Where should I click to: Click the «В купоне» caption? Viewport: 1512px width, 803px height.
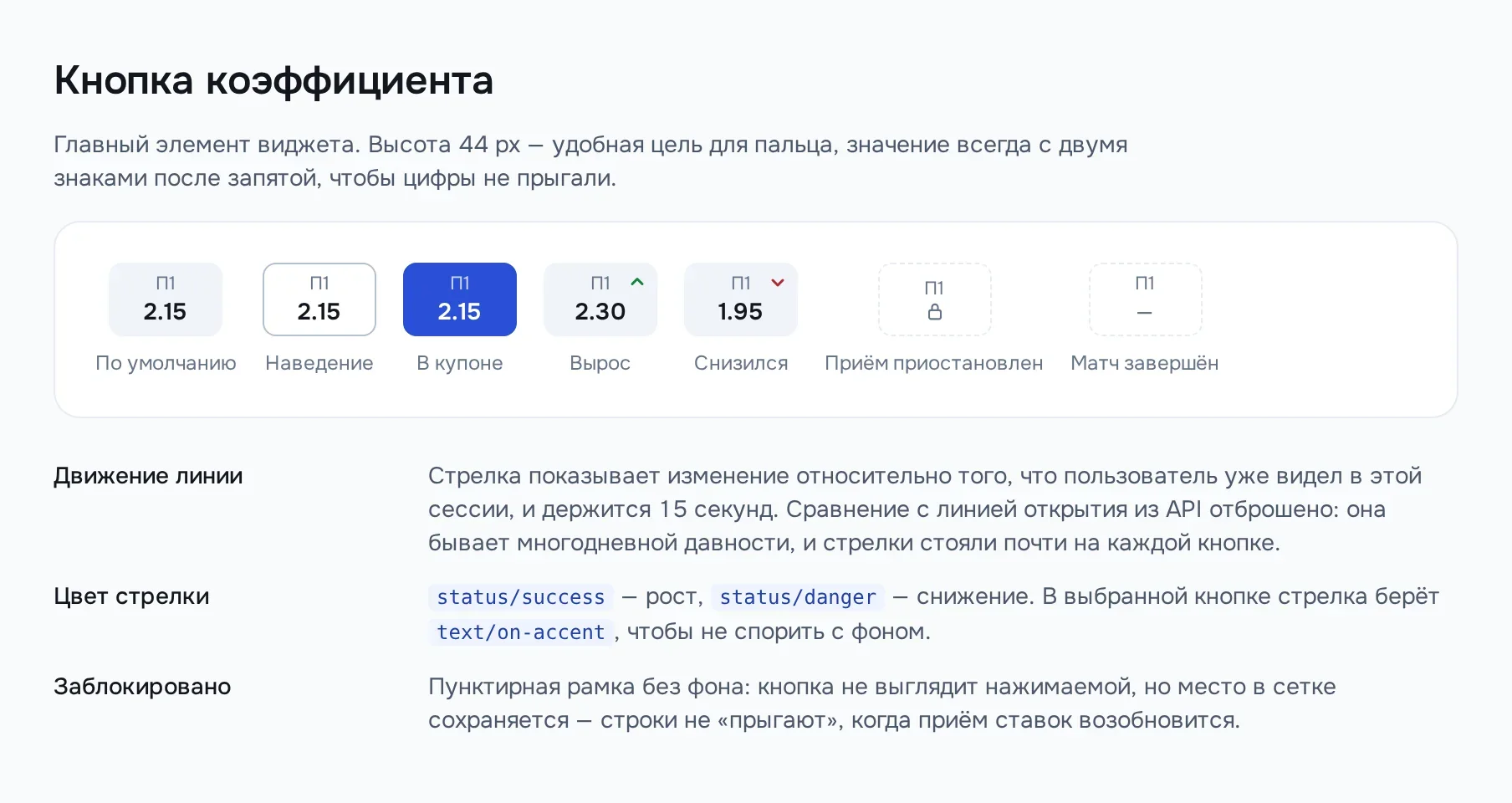click(460, 363)
